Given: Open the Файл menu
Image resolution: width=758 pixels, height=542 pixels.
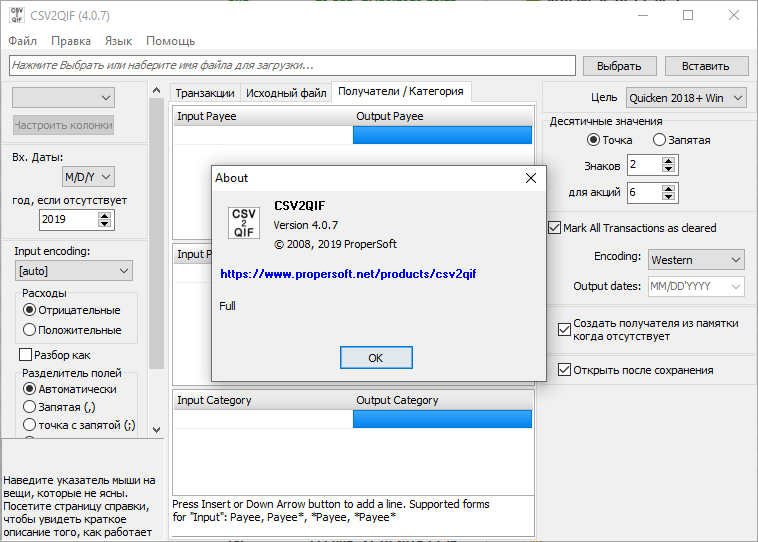Looking at the screenshot, I should coord(22,41).
